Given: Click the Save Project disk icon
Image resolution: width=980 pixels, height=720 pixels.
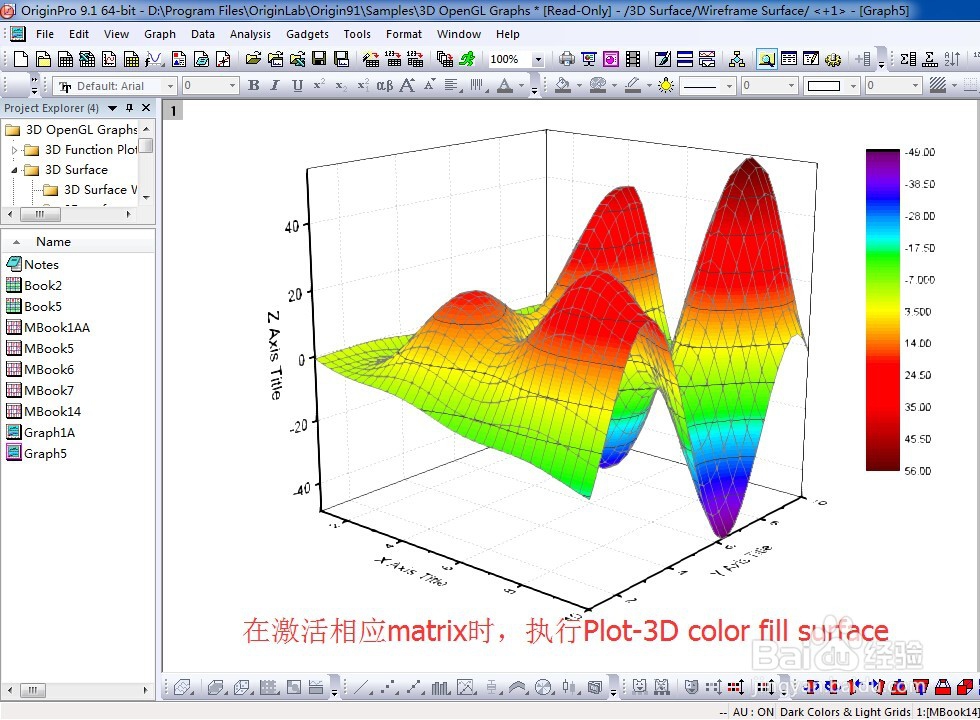Looking at the screenshot, I should pos(319,59).
